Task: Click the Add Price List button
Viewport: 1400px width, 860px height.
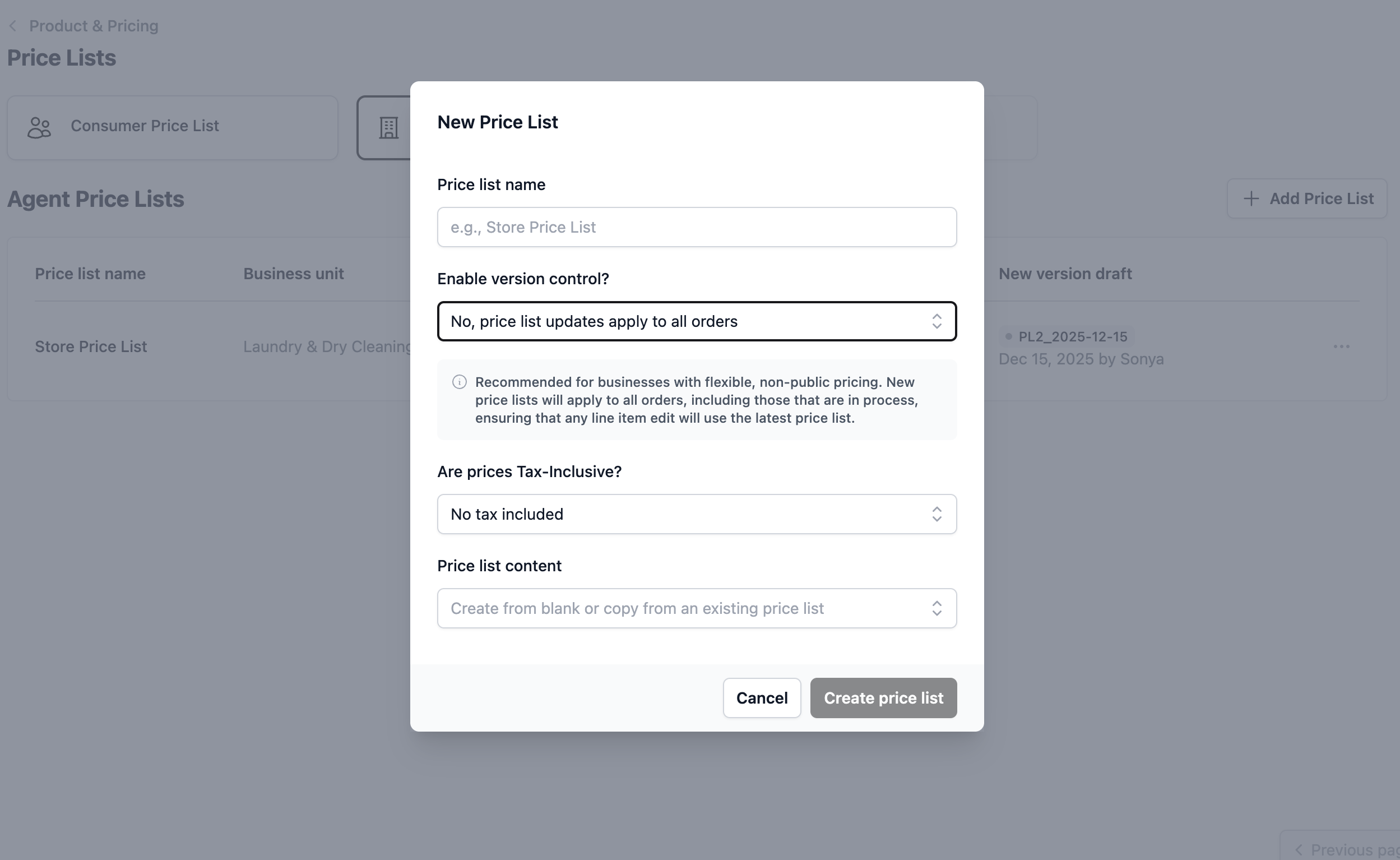Action: (1307, 198)
